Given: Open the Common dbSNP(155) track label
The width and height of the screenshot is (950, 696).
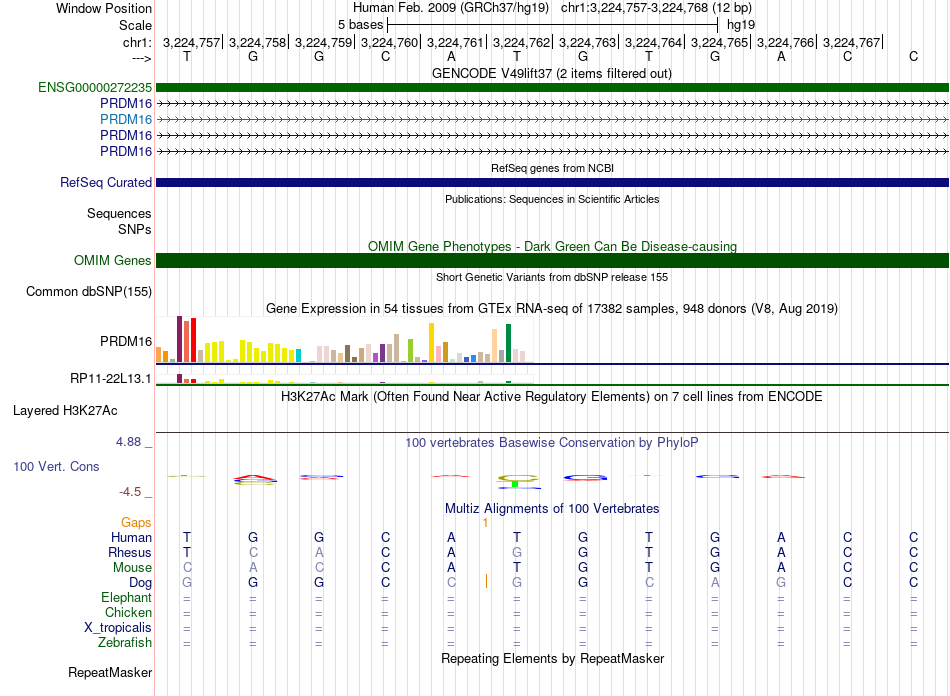Looking at the screenshot, I should 88,291.
